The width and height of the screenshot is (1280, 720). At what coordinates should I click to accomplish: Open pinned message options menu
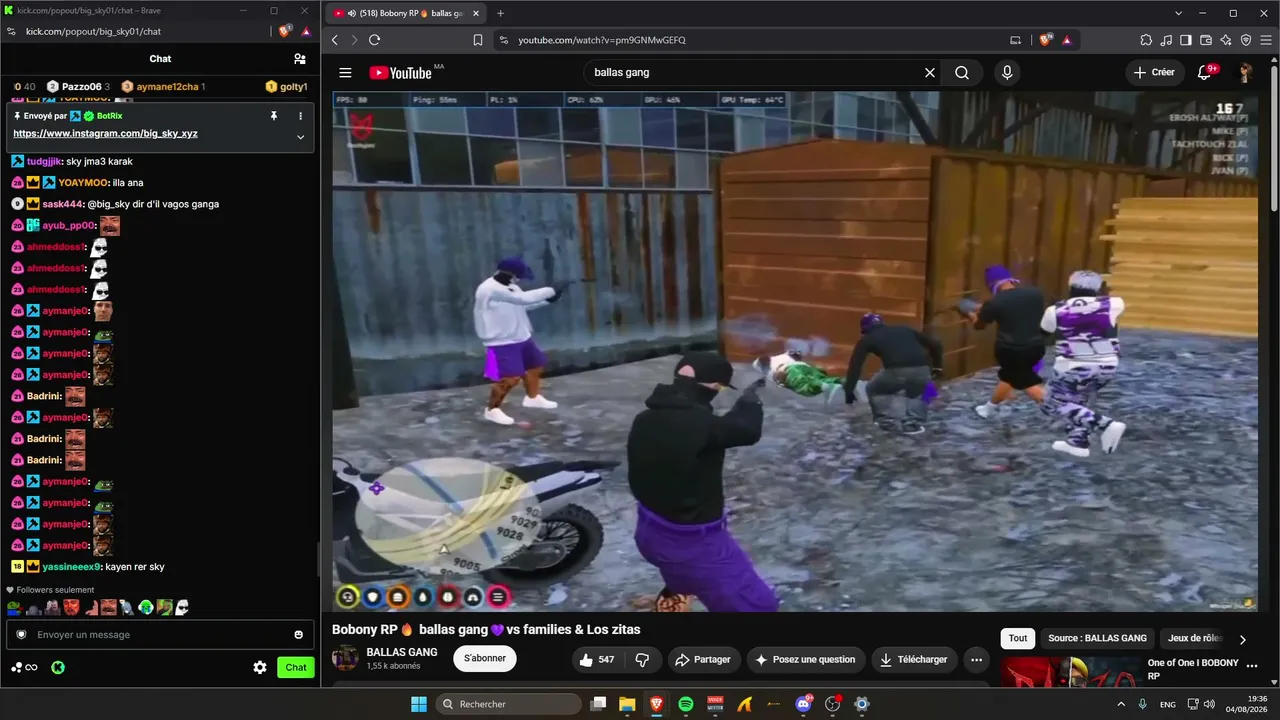coord(300,116)
